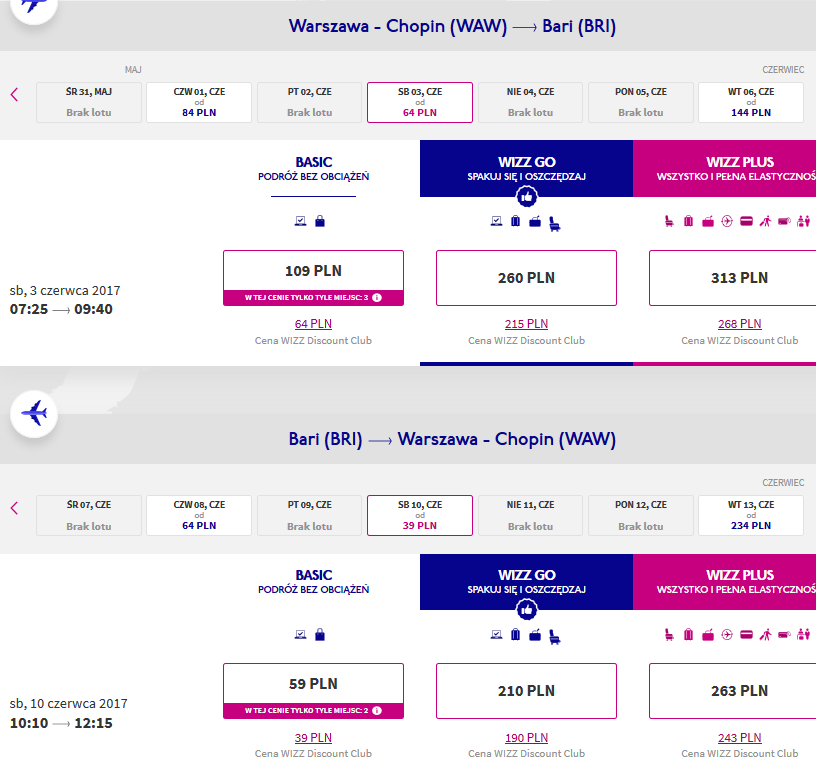
Task: Open the 39 PLN WIZZ Discount Club price link
Action: tap(313, 737)
